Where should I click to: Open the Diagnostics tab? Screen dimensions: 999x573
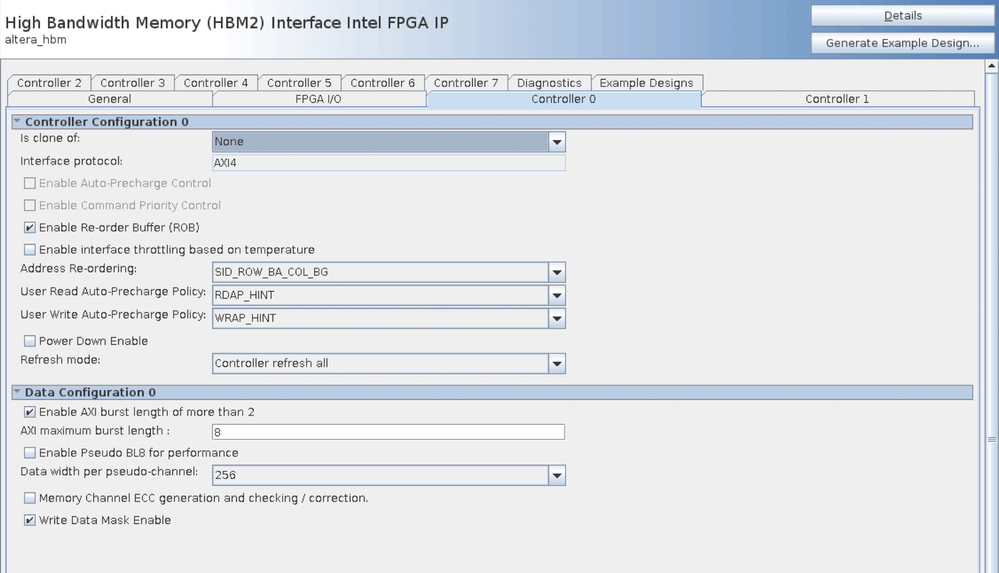pos(549,83)
